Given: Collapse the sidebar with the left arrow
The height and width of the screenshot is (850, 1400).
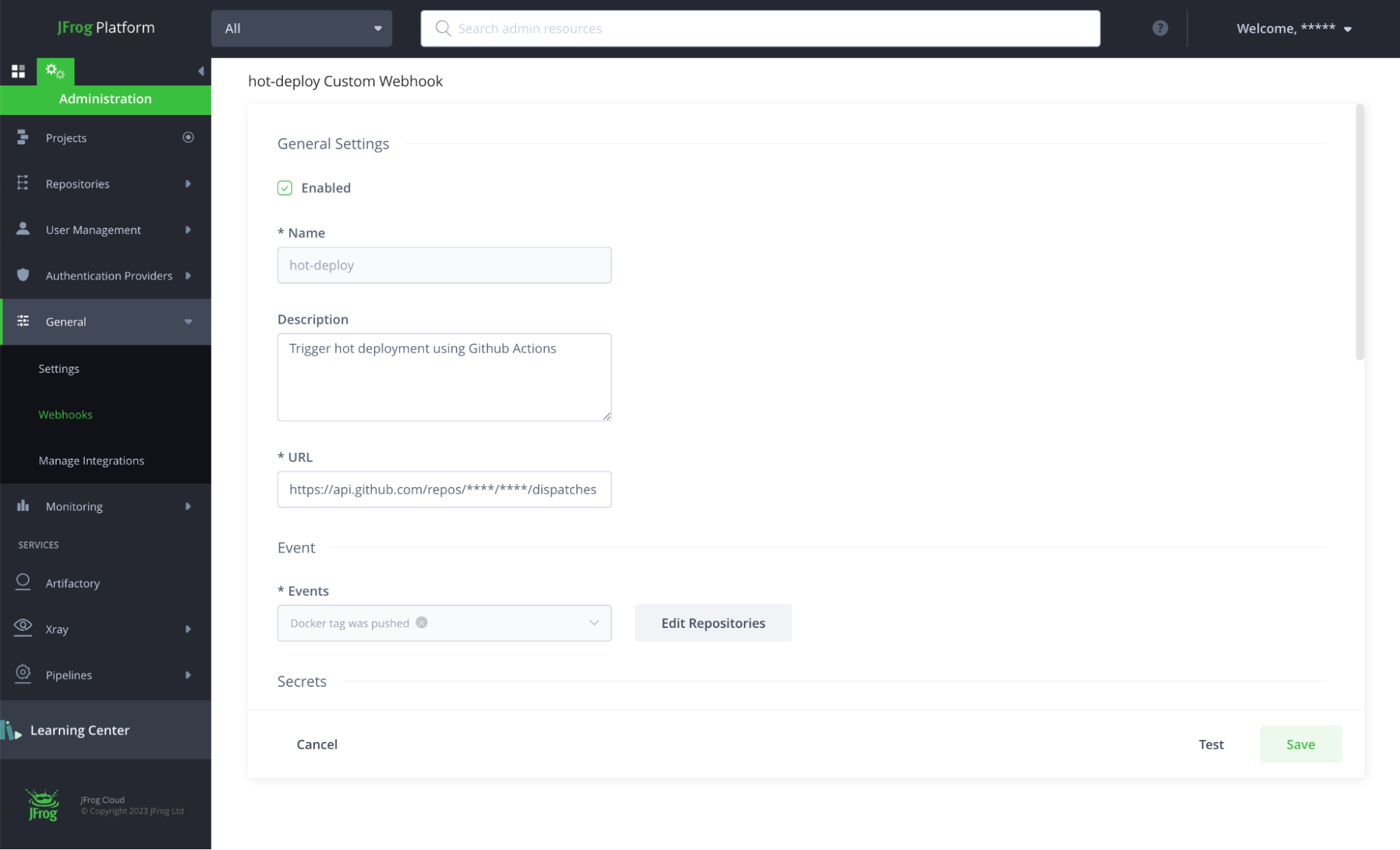Looking at the screenshot, I should (x=201, y=71).
